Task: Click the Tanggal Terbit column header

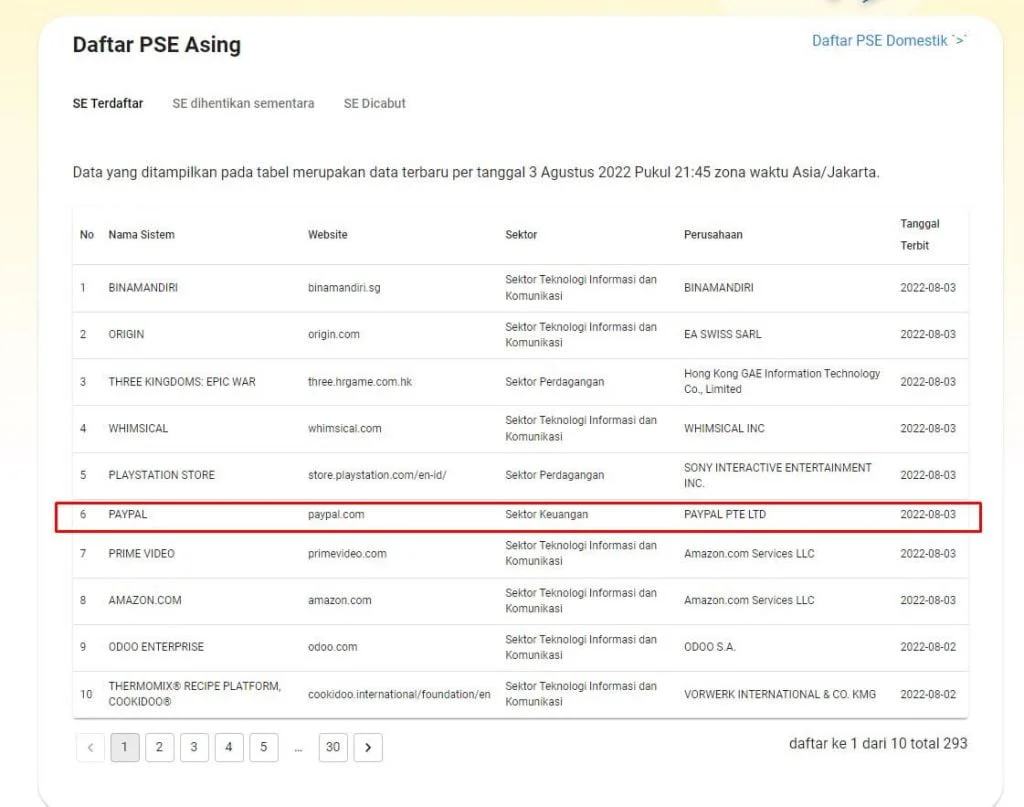Action: (x=920, y=234)
